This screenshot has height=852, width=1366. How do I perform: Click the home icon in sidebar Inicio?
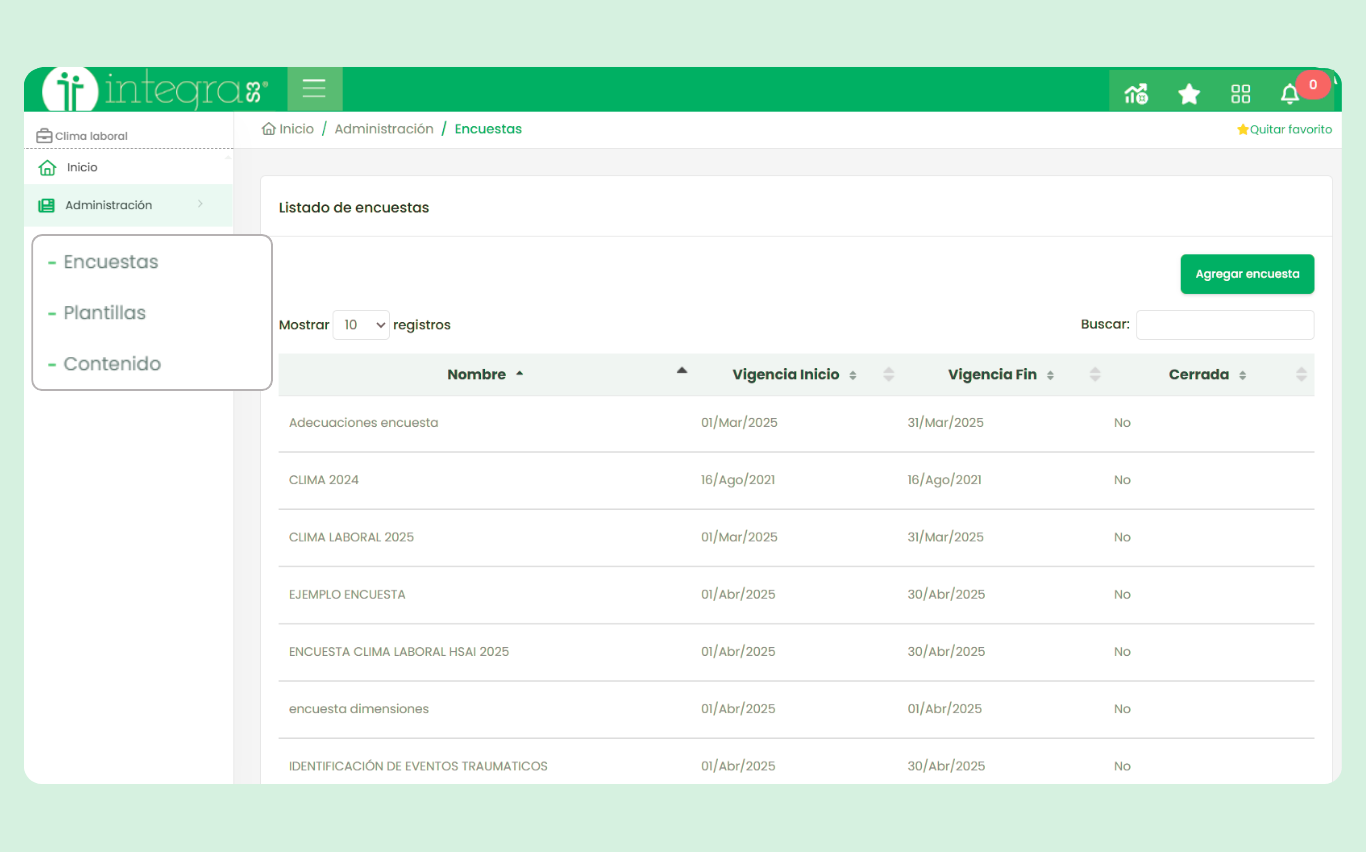click(x=47, y=168)
